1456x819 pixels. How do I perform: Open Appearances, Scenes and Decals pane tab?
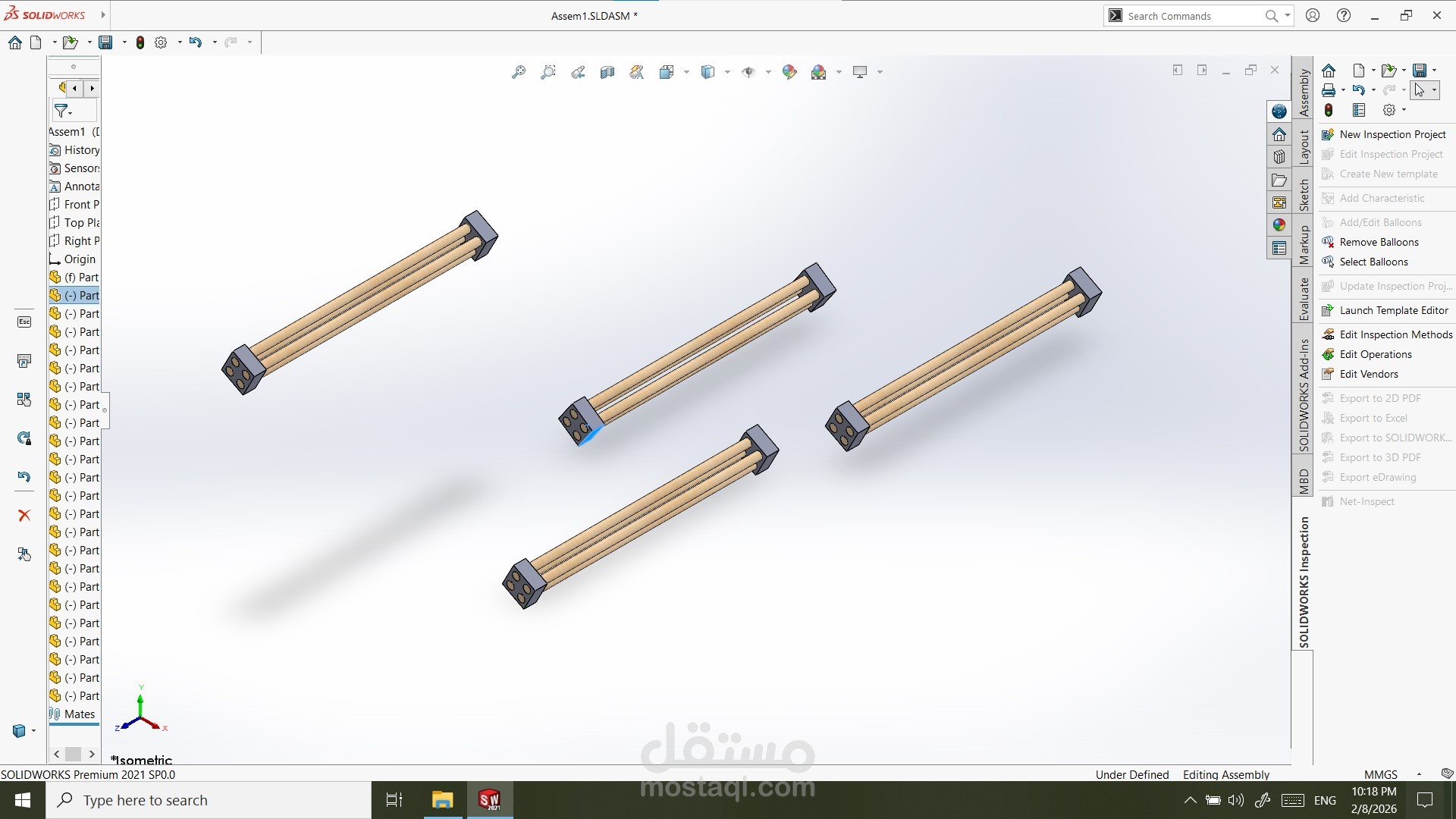tap(1279, 225)
